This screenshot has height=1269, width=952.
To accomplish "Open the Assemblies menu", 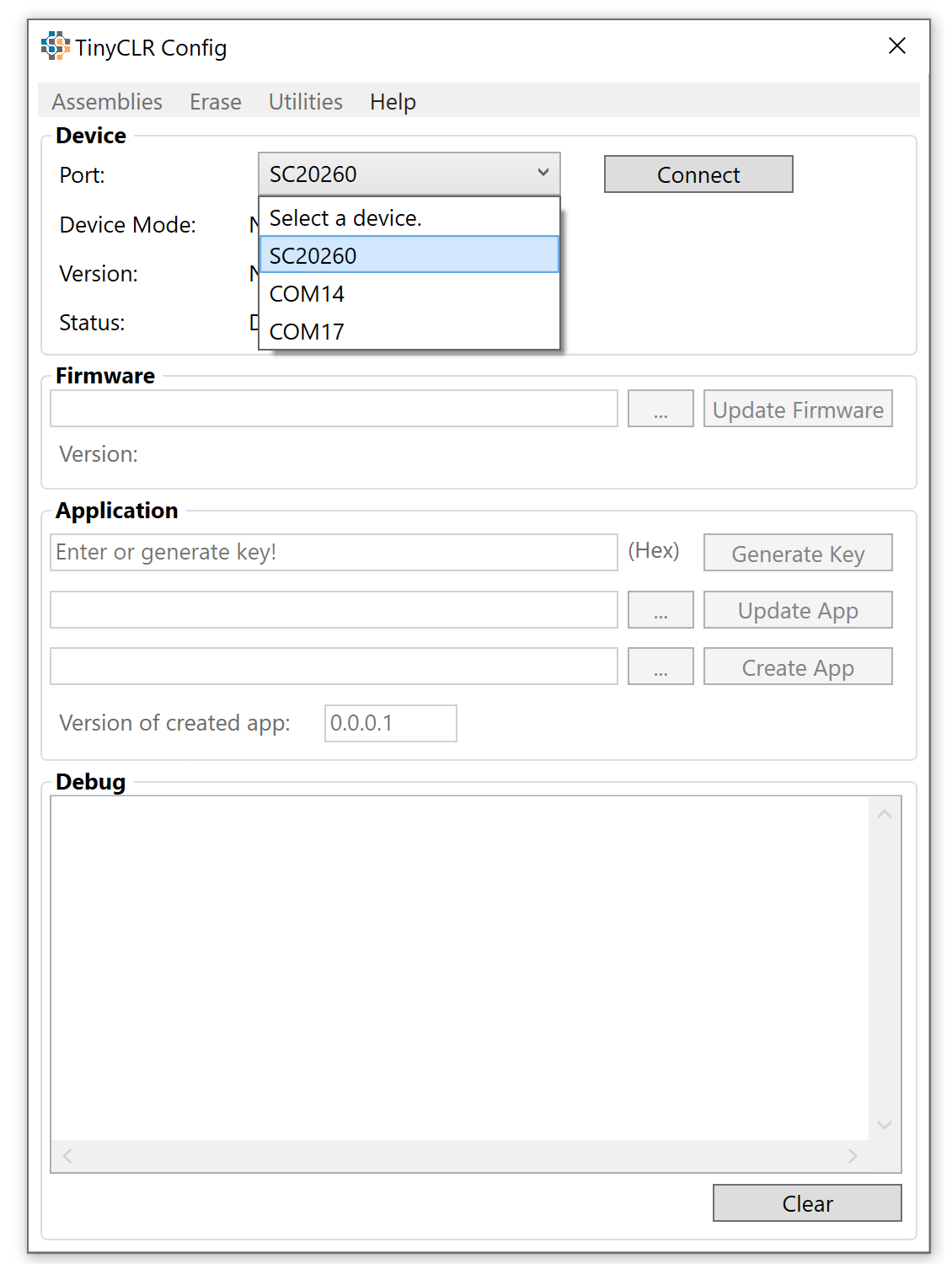I will [x=107, y=101].
